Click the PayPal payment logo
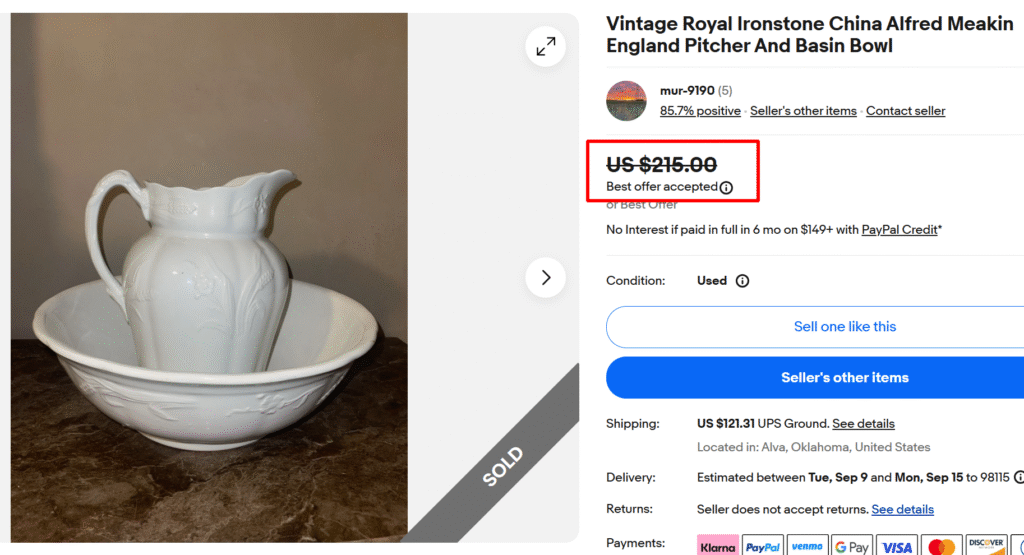 (763, 546)
